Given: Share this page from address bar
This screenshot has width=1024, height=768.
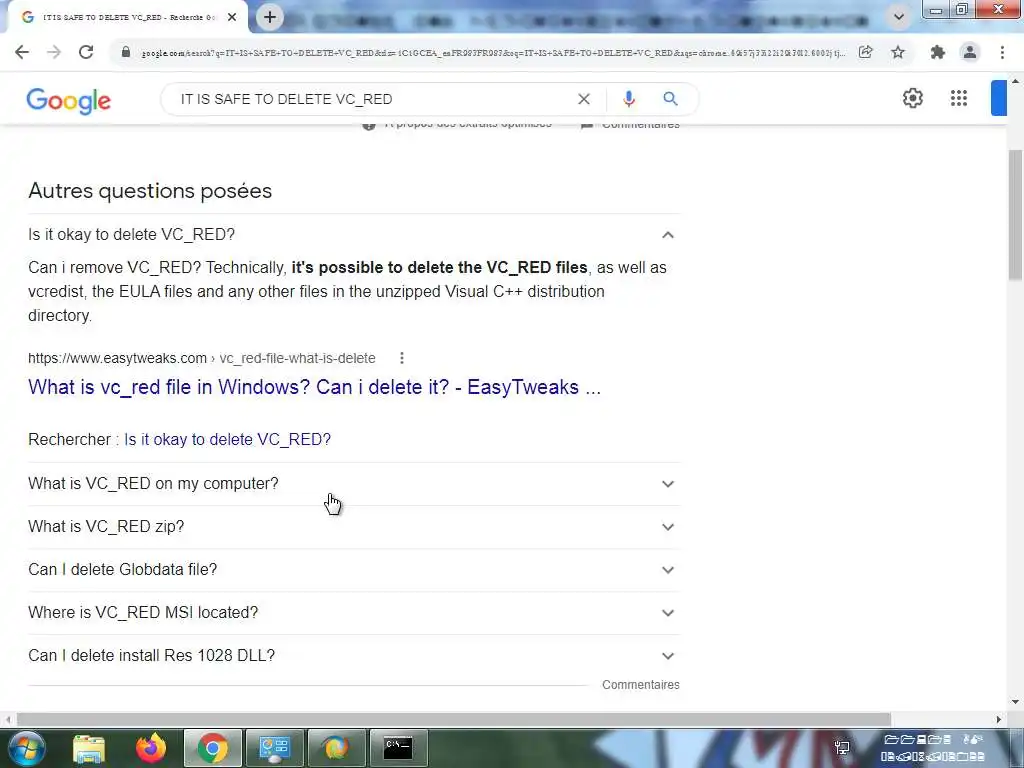Looking at the screenshot, I should 866,52.
